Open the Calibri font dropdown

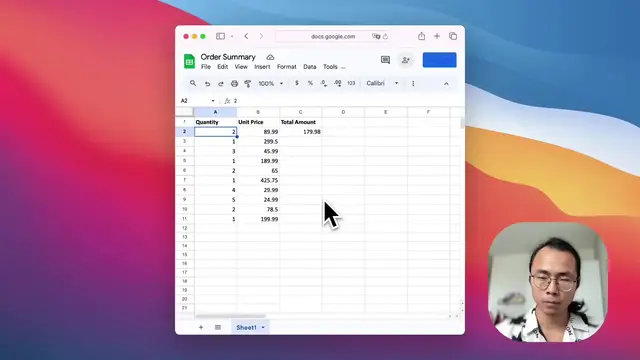pos(382,83)
